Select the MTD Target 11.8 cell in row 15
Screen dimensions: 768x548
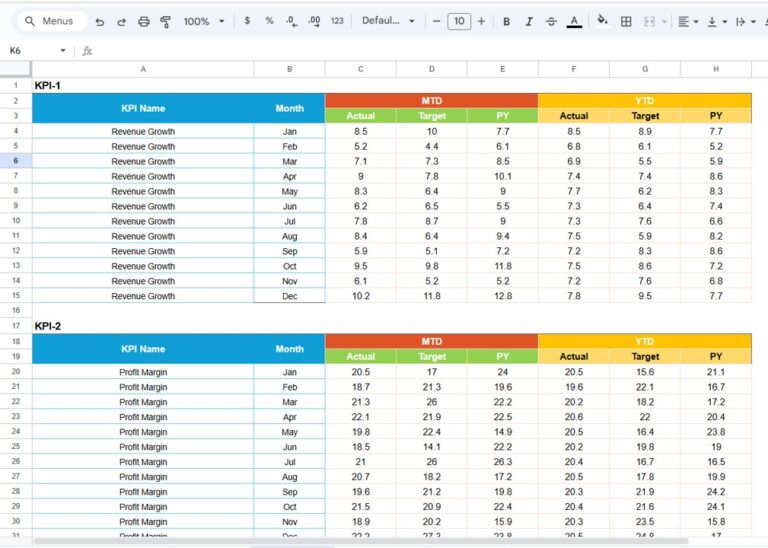click(432, 296)
